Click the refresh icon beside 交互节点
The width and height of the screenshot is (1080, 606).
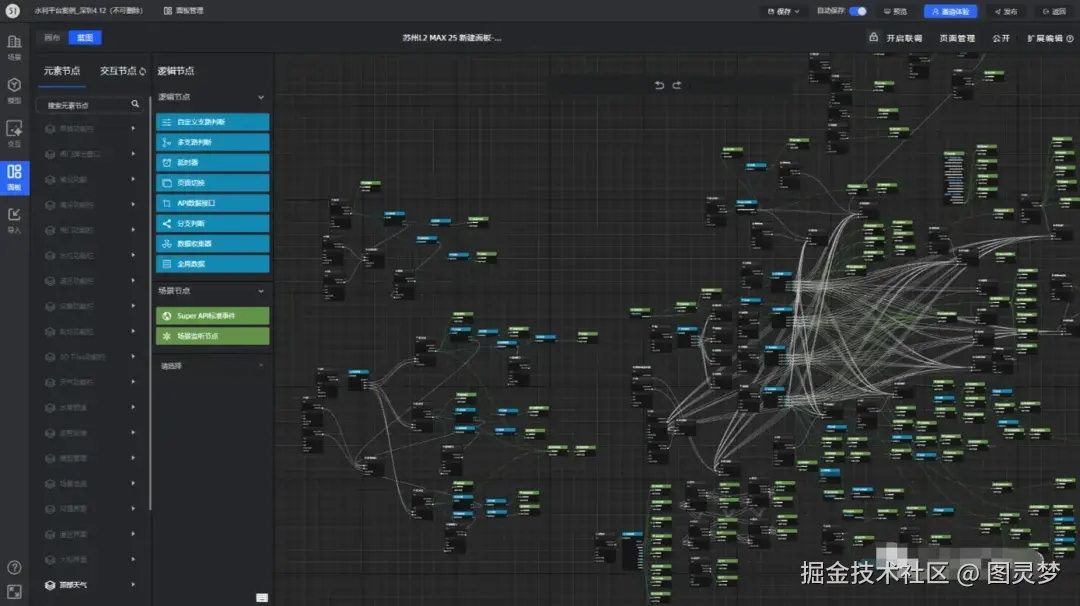click(x=143, y=71)
